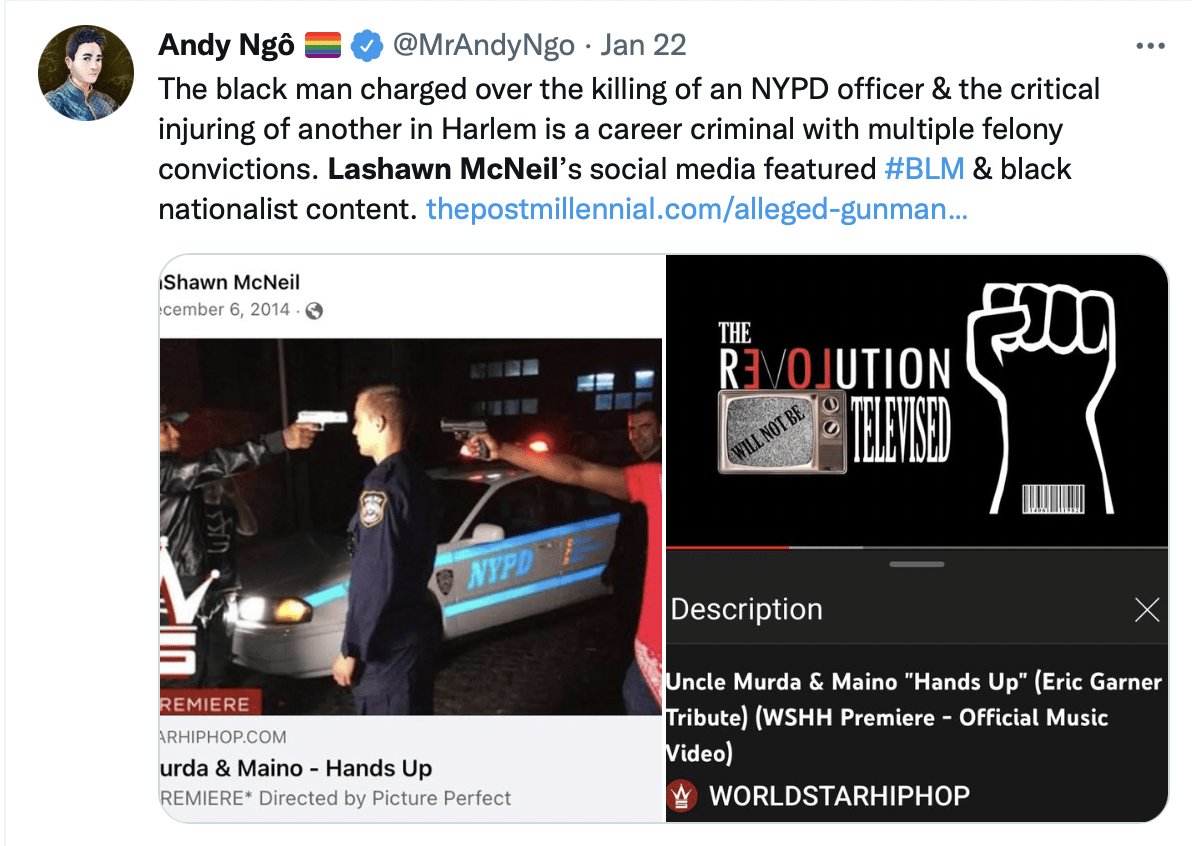Open the @MrAndyNgo handle
Viewport: 1192px width, 846px height.
click(x=483, y=46)
